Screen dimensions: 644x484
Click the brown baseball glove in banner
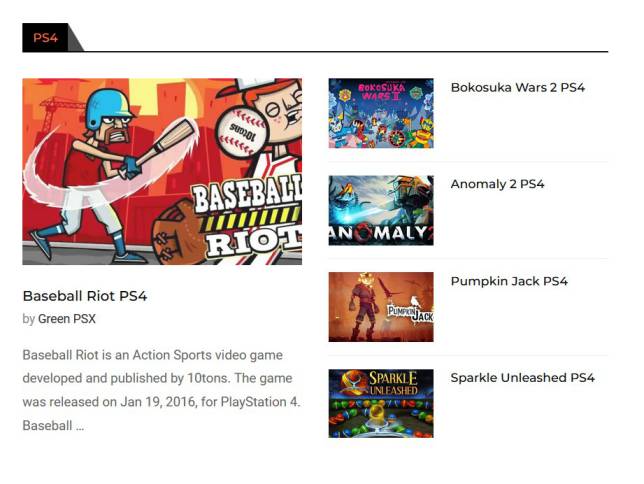[x=179, y=234]
